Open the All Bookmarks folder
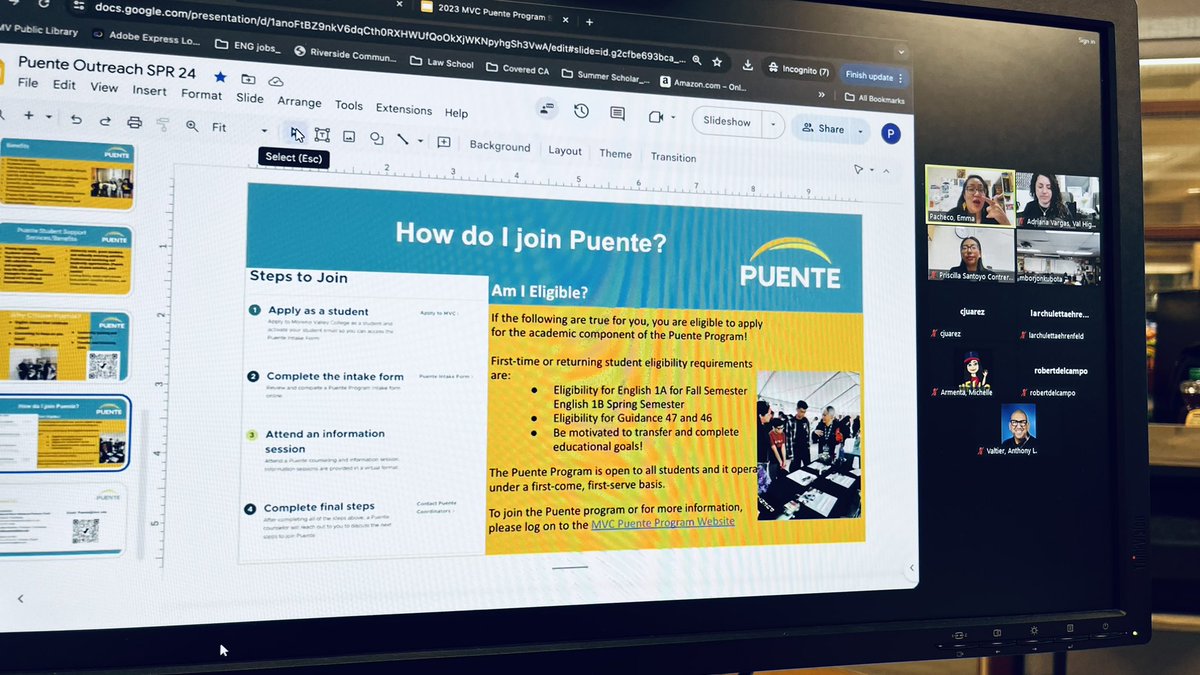Viewport: 1200px width, 675px height. [x=875, y=100]
